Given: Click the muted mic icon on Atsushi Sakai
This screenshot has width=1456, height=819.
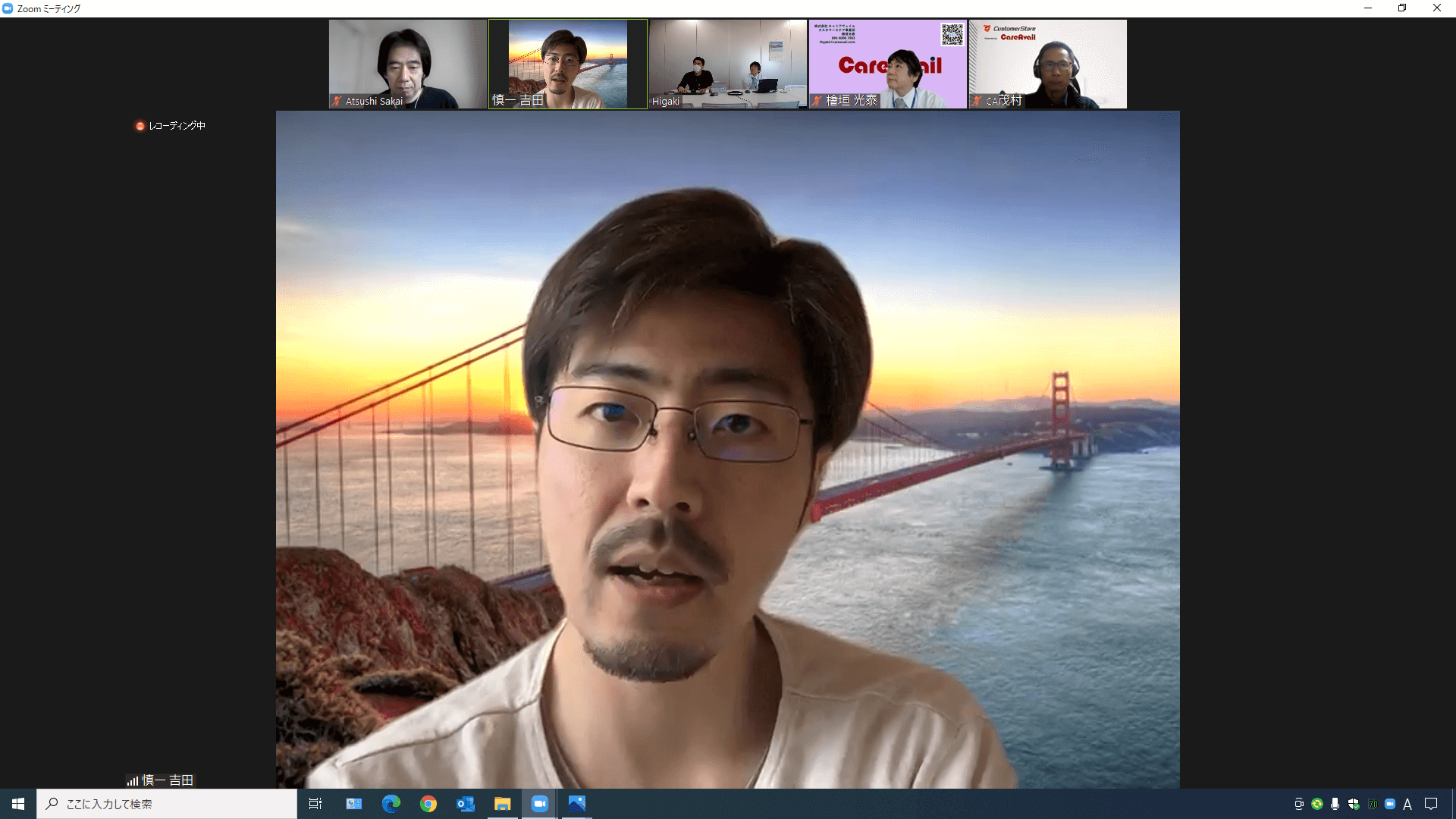Looking at the screenshot, I should pos(337,101).
